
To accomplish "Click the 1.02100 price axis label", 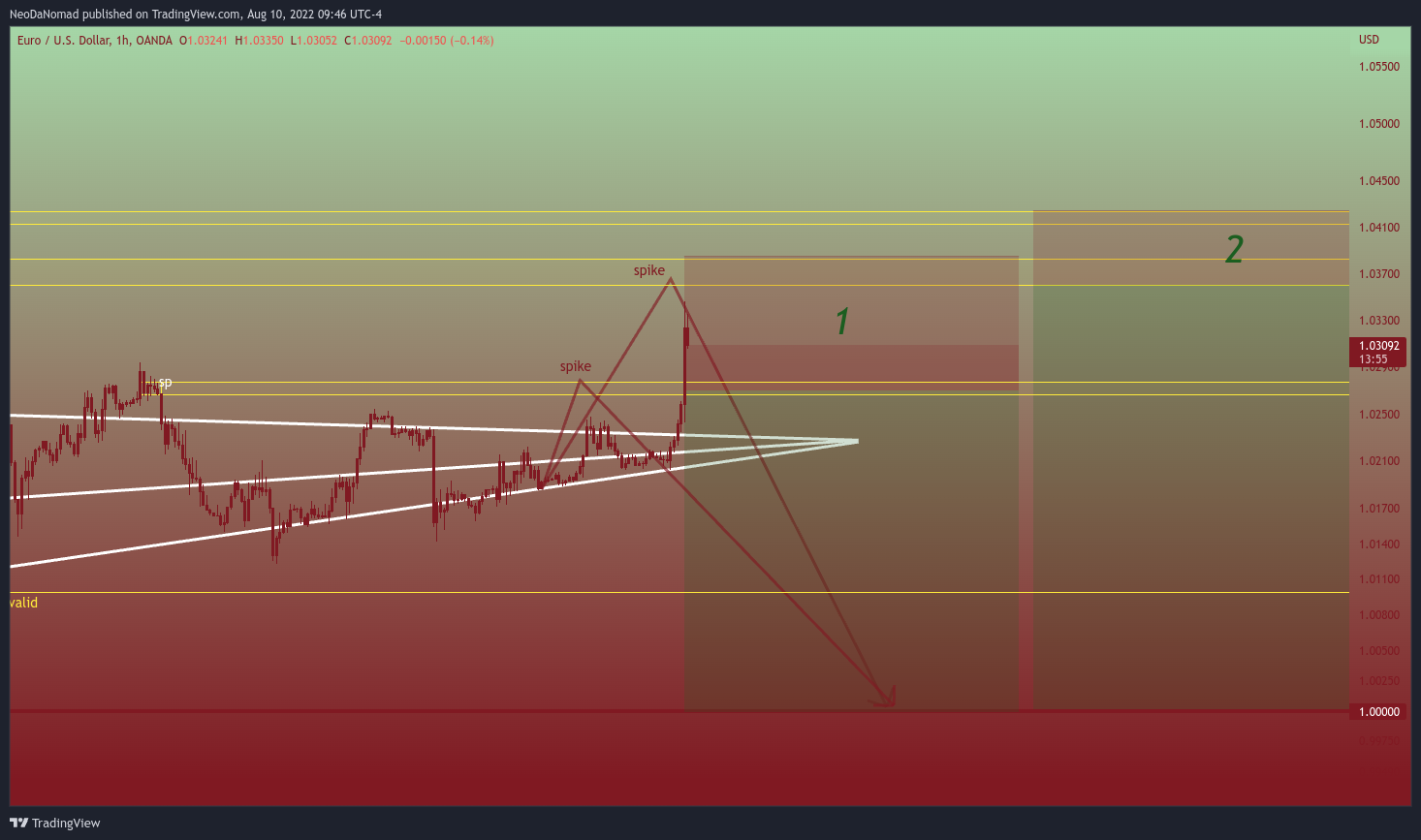I will tap(1379, 461).
